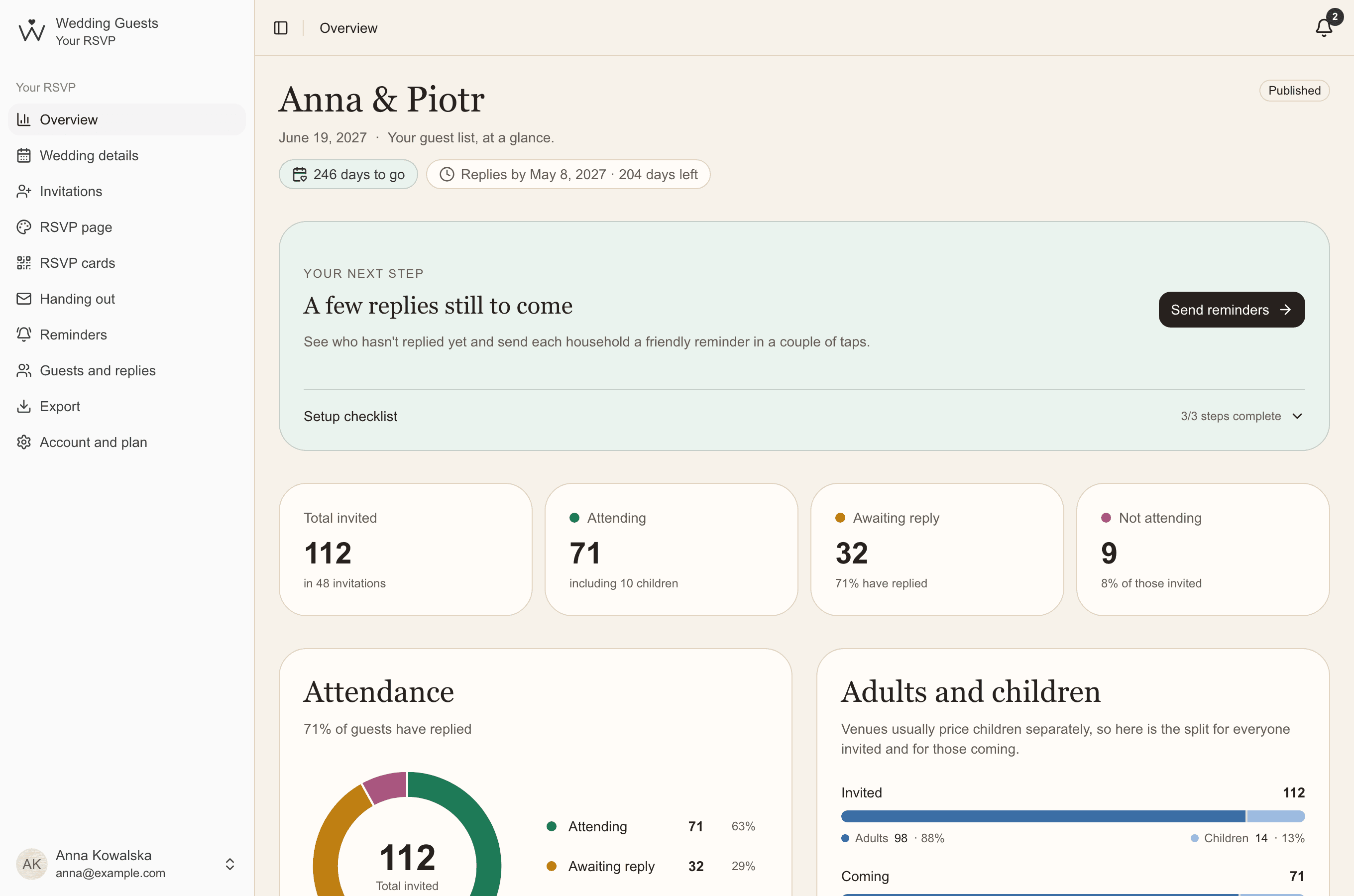Click the Awaiting reply 32 card

pos(936,549)
